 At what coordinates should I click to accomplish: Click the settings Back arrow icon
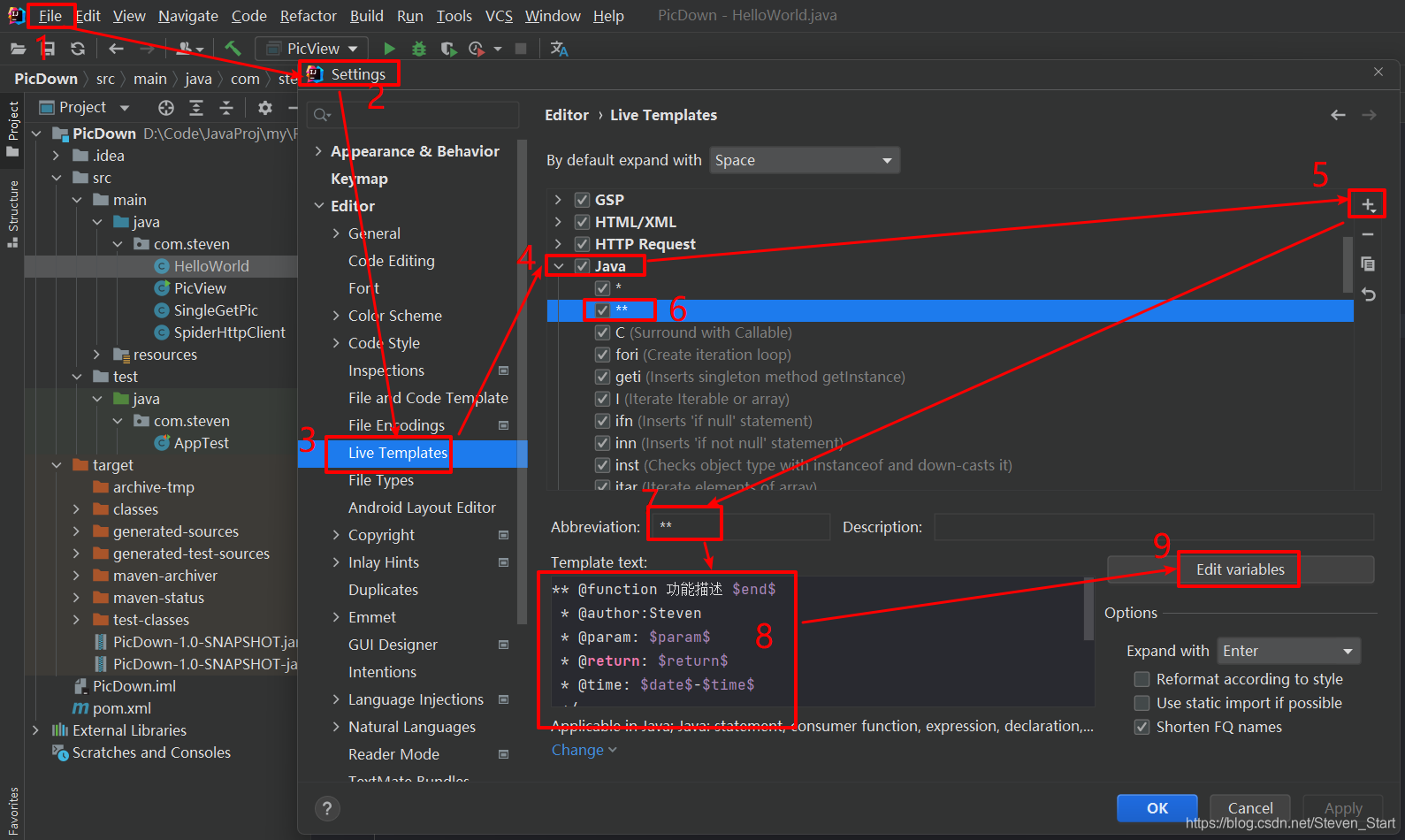click(x=1339, y=115)
